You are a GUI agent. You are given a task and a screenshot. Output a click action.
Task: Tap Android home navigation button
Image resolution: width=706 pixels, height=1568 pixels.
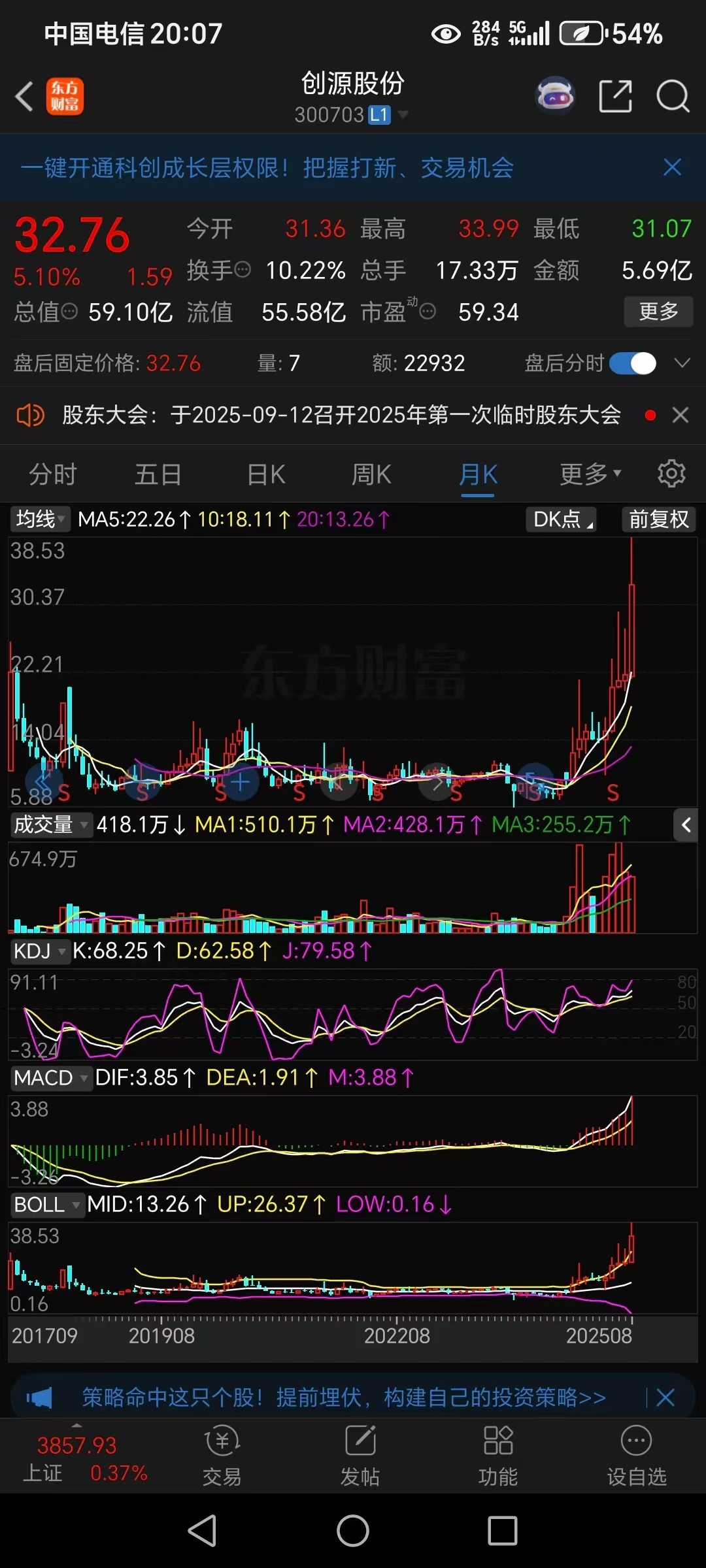pyautogui.click(x=353, y=1531)
